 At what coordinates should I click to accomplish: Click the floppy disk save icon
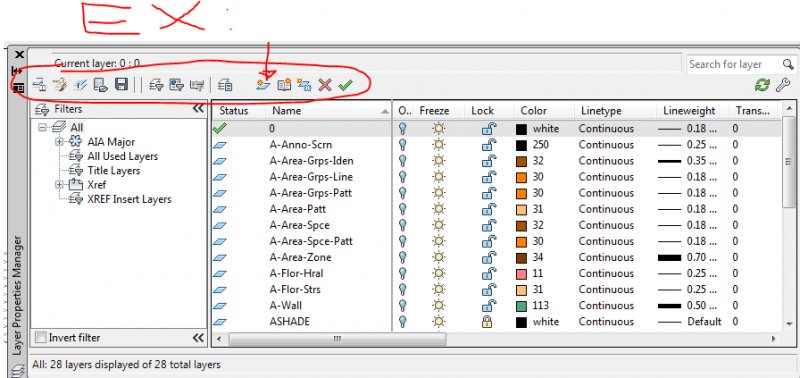121,84
